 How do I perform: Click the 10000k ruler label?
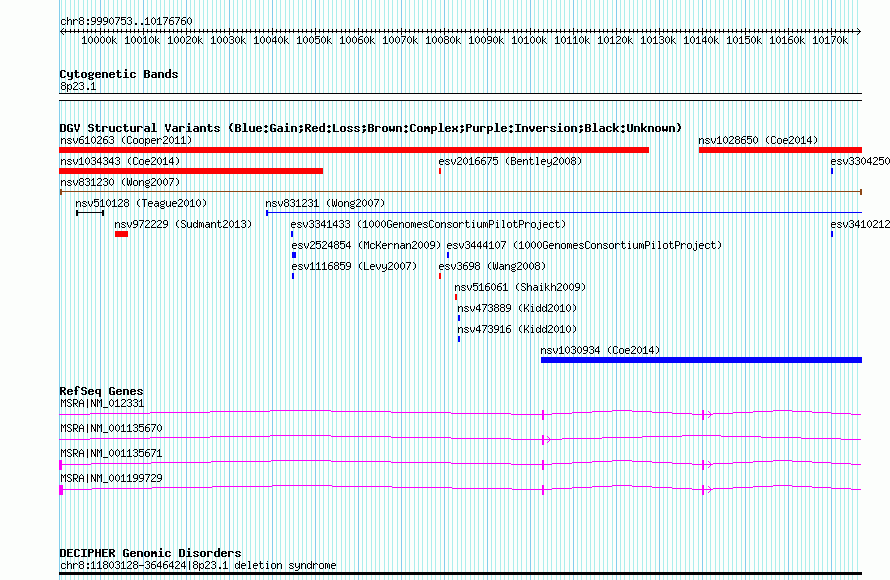click(x=99, y=40)
